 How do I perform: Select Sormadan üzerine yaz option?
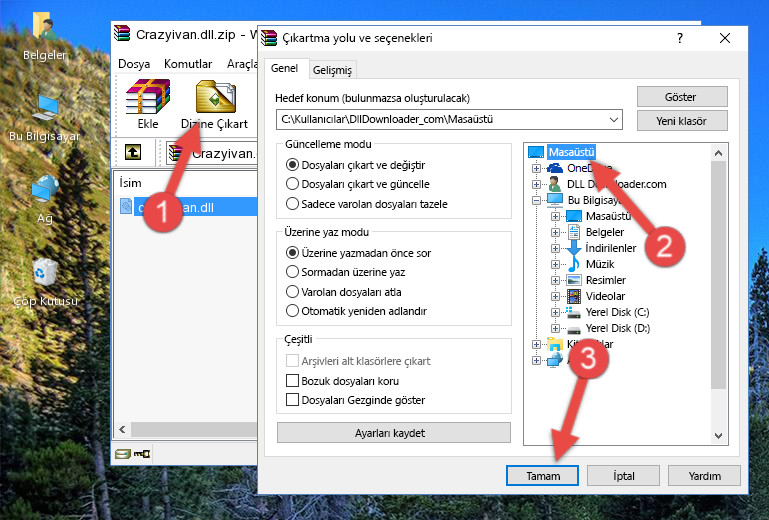tap(345, 272)
